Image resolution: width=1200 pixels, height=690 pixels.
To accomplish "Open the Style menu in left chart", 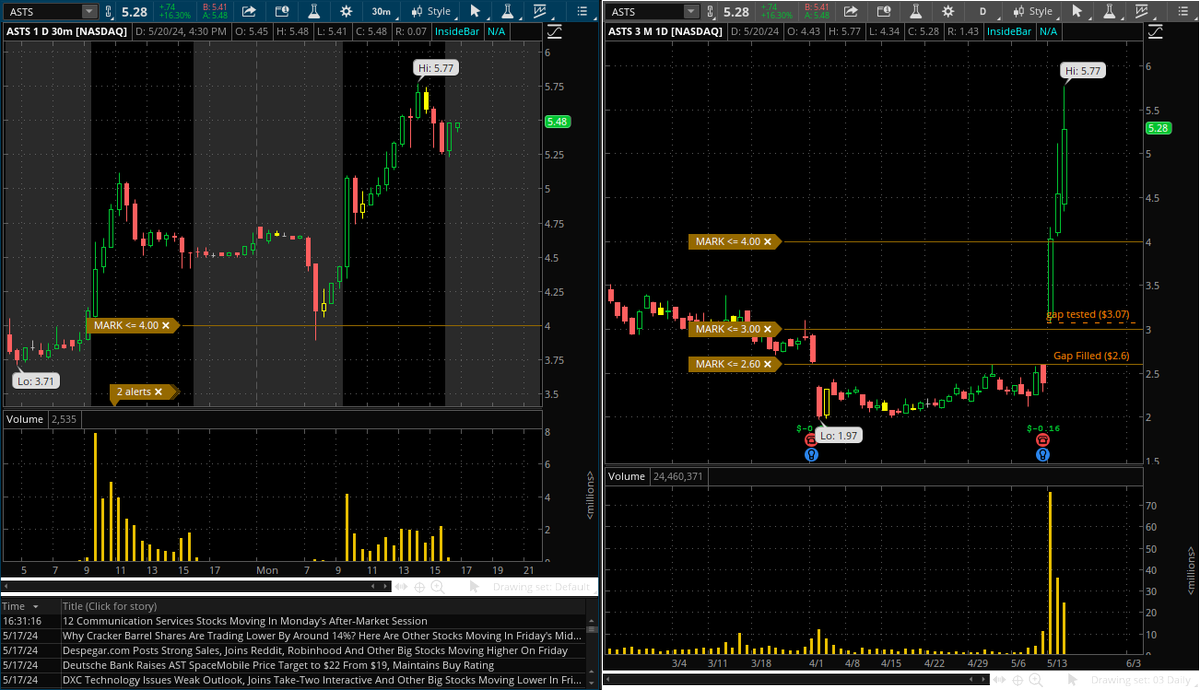I will 432,11.
